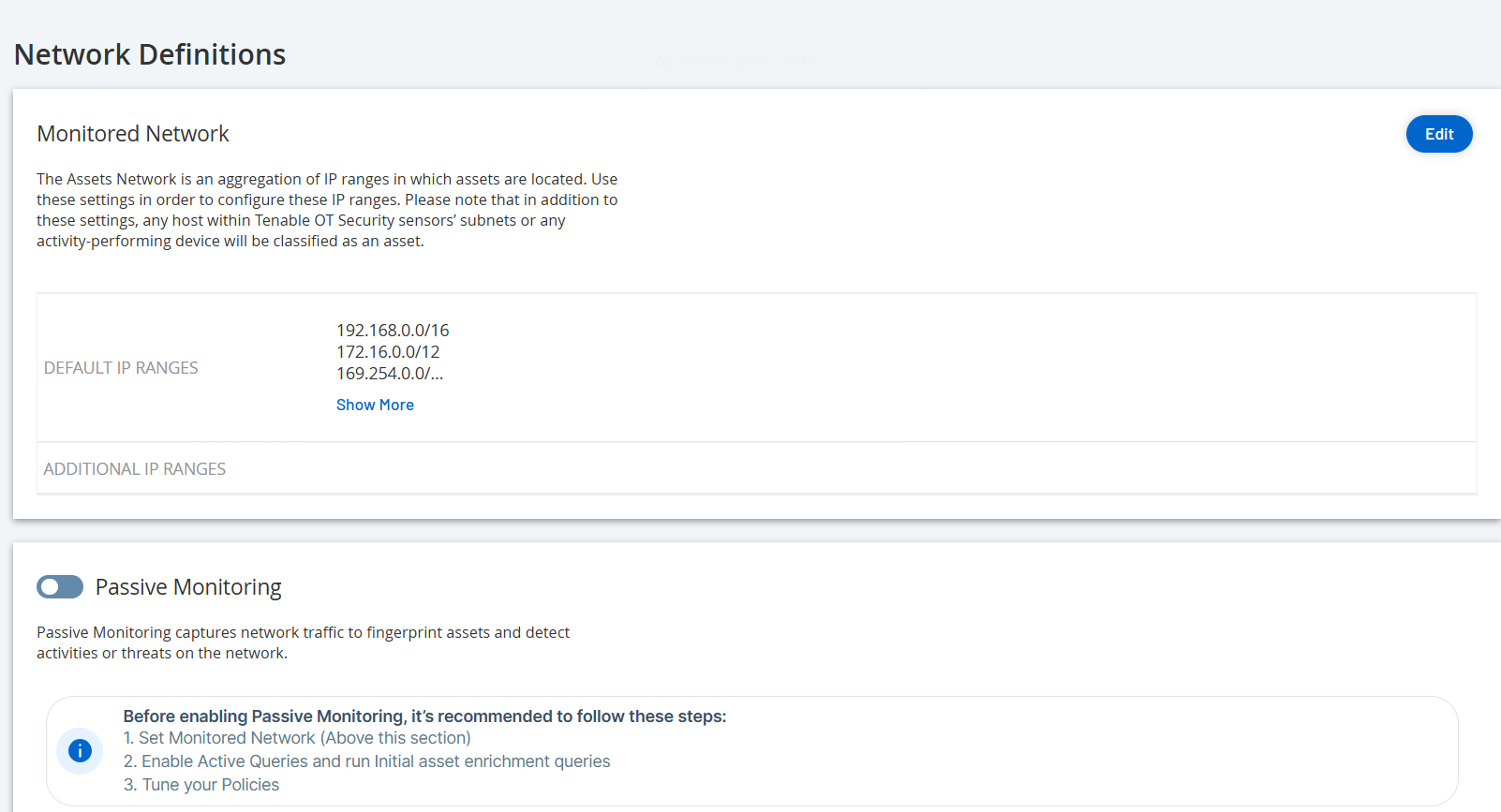Image resolution: width=1501 pixels, height=812 pixels.
Task: Select the 172.16.0.0/12 IP range
Action: 388,352
